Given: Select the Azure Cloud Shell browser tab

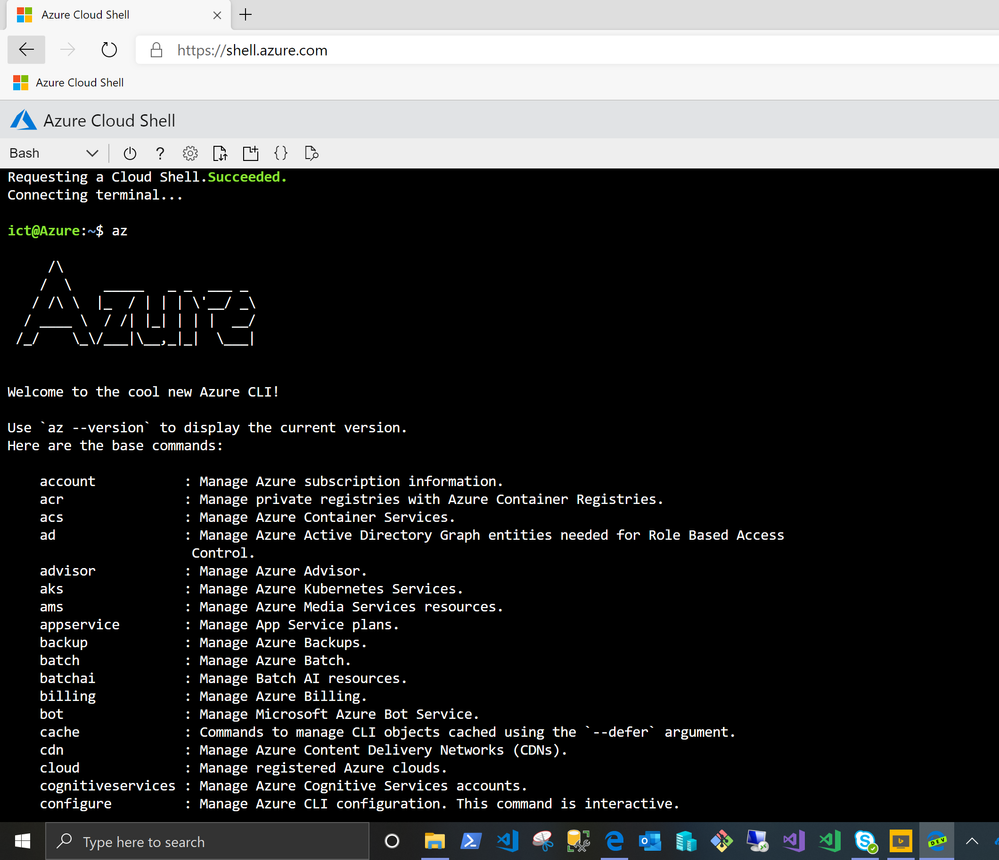Looking at the screenshot, I should coord(118,15).
